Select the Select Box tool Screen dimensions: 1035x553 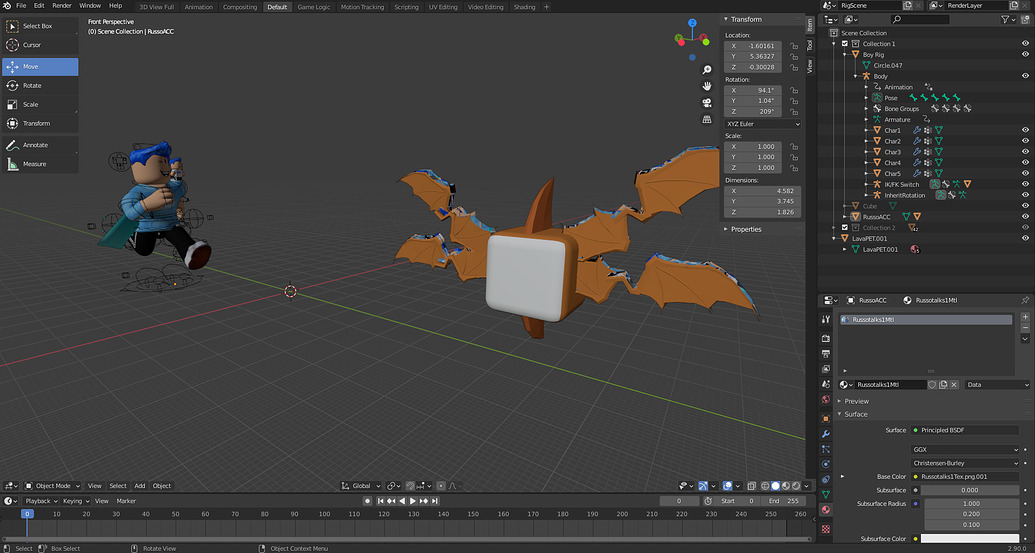(40, 26)
